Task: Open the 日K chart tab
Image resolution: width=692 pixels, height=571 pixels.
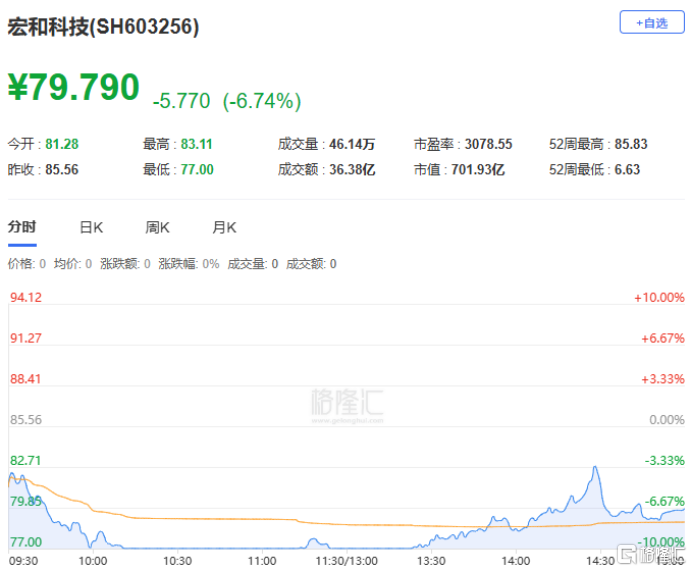Action: [91, 228]
